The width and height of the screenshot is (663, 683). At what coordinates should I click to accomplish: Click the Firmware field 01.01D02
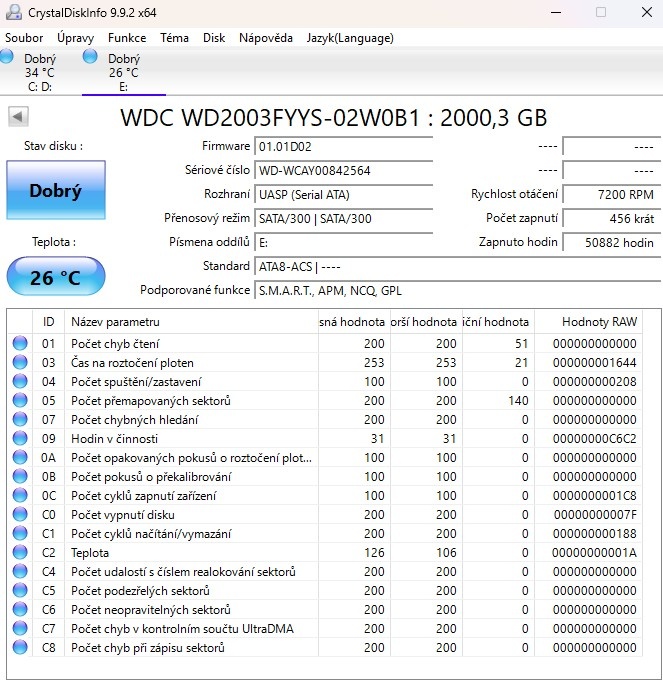tap(343, 146)
